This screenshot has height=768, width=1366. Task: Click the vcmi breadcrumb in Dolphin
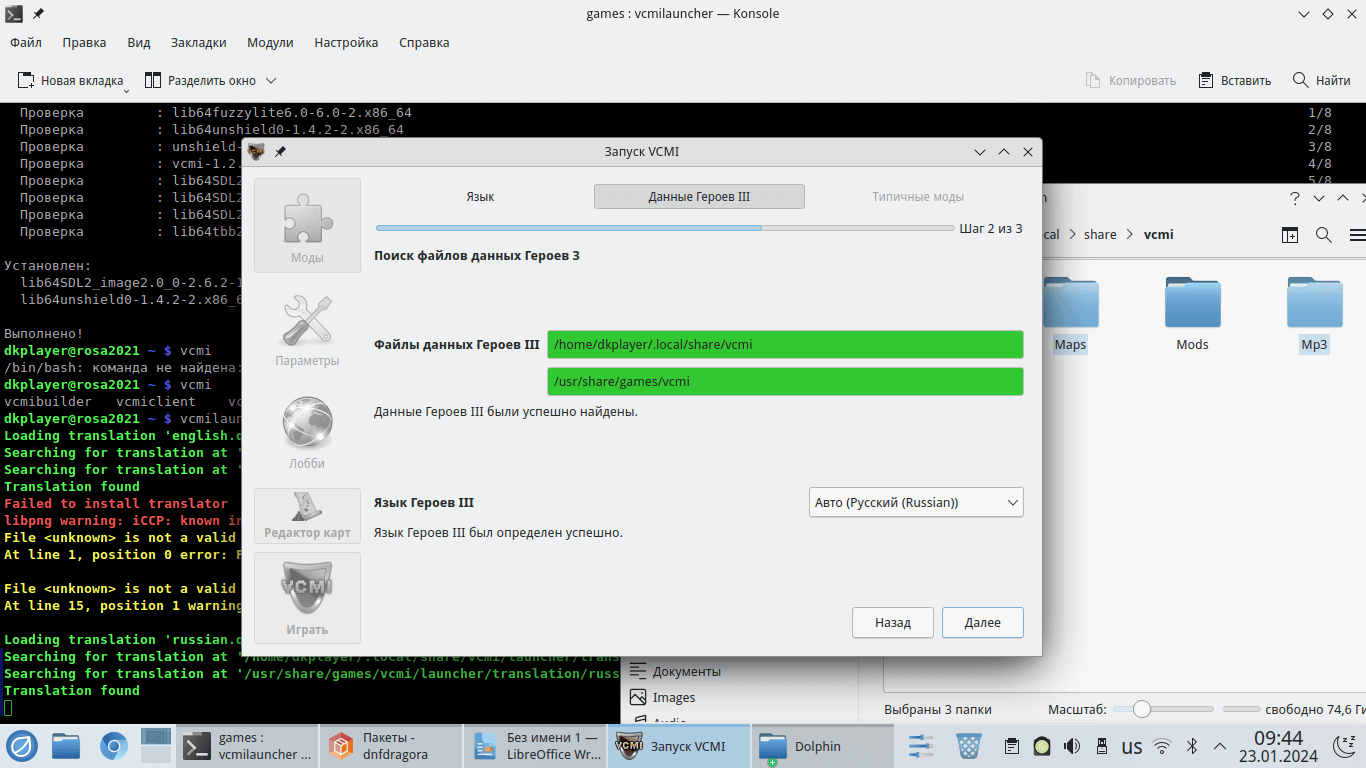coord(1159,235)
